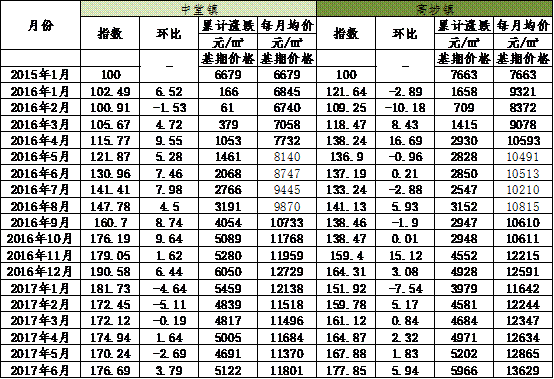The height and width of the screenshot is (379, 554).
Task: Select the cell showing -10.18
Action: pyautogui.click(x=405, y=108)
